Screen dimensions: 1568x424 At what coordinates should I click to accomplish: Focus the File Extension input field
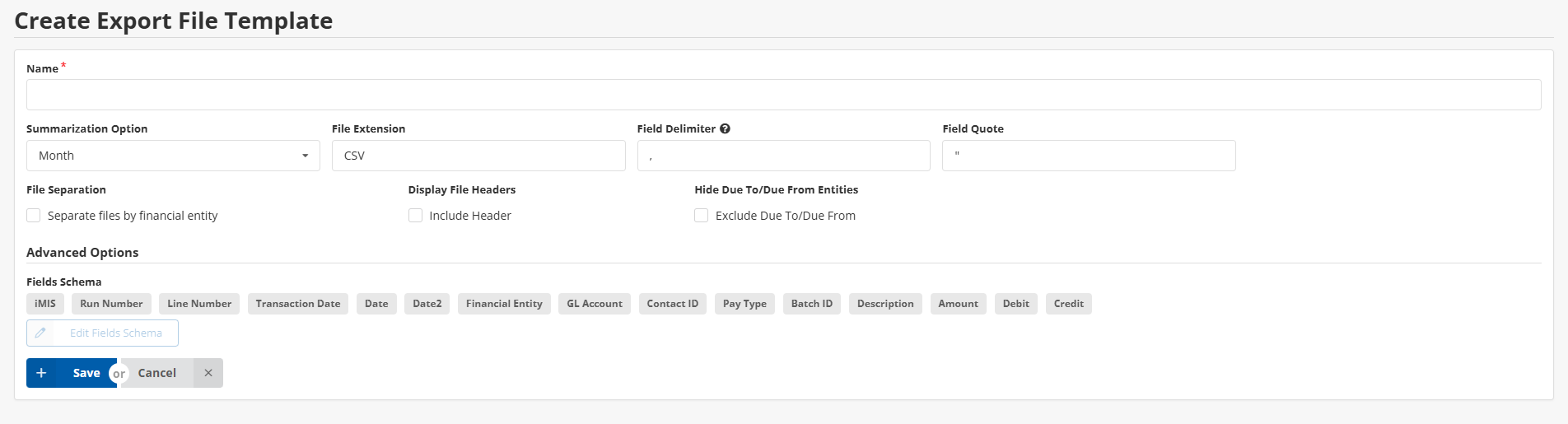click(478, 156)
